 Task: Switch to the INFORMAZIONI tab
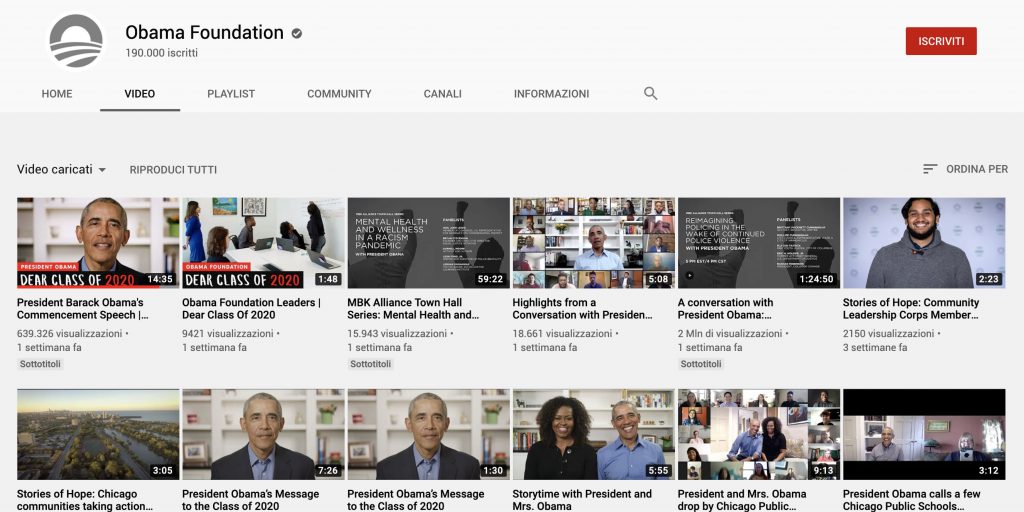click(551, 94)
